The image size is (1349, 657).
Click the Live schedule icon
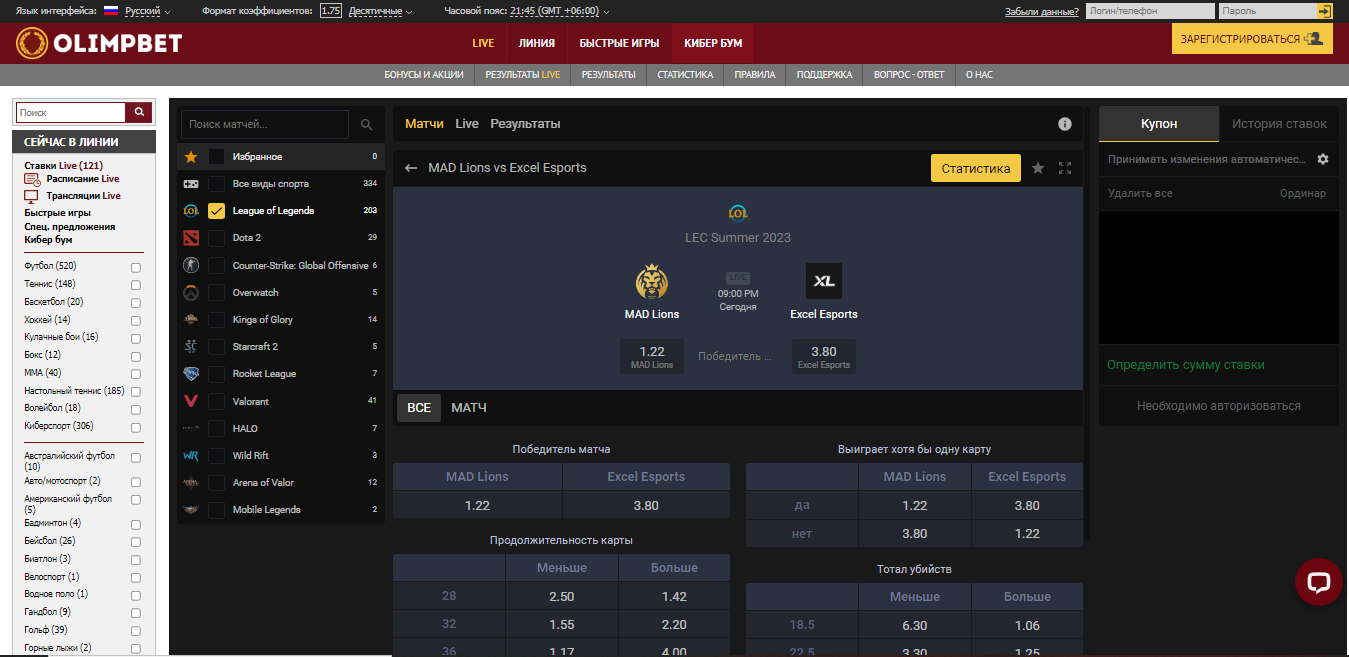(x=32, y=180)
